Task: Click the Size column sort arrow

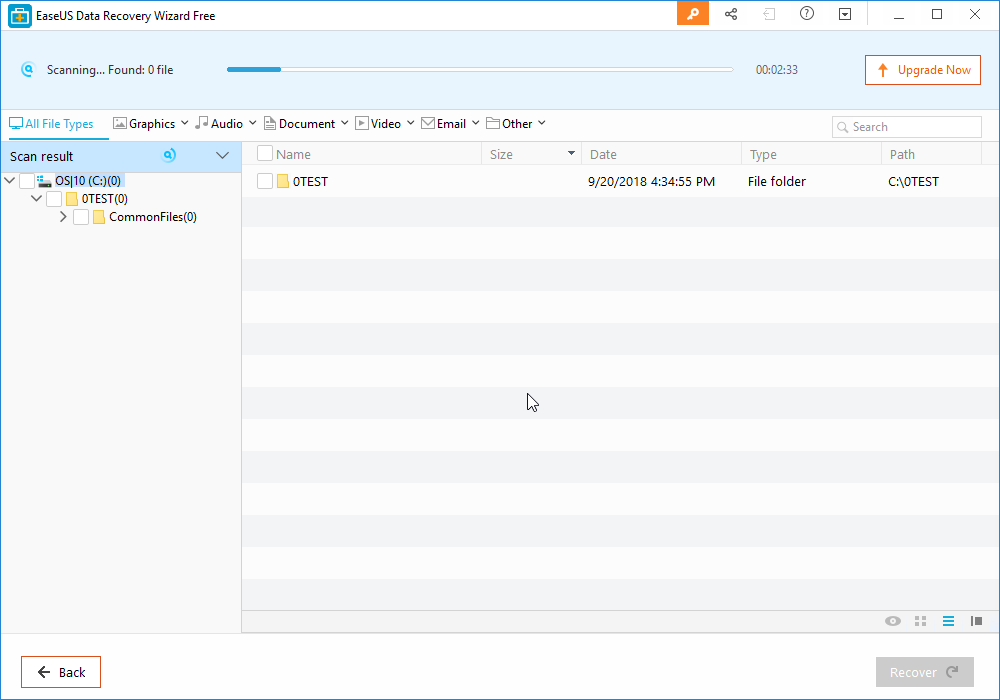Action: click(x=571, y=153)
